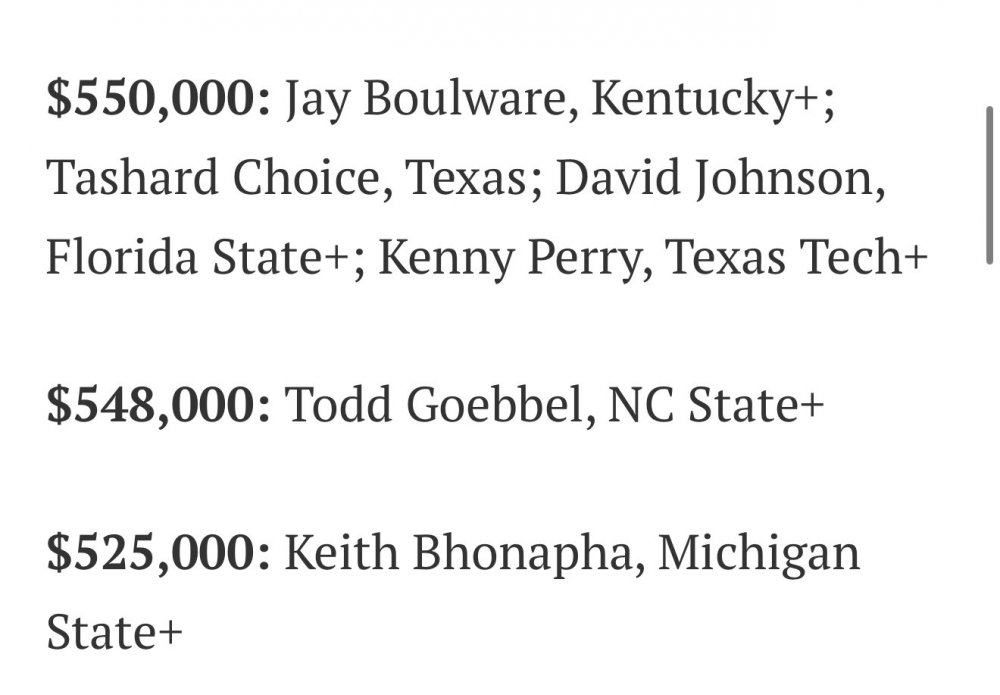Click the name David Johnson
Viewport: 1000px width, 695px height.
point(720,178)
